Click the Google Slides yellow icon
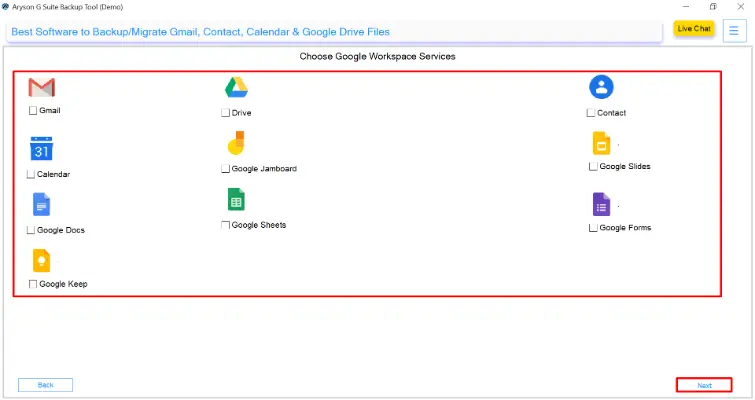 click(x=600, y=143)
